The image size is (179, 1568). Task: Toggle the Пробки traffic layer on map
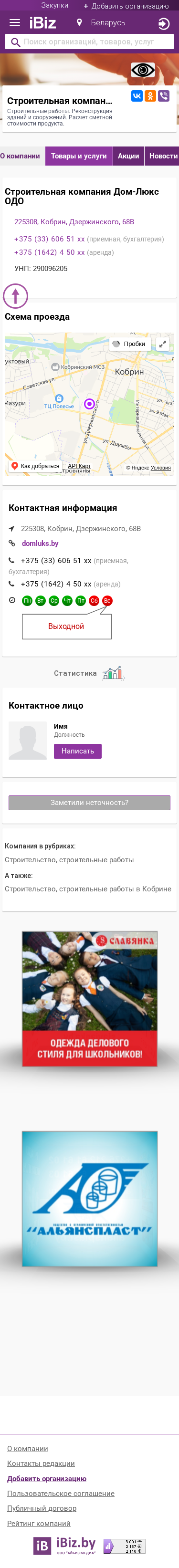[129, 344]
